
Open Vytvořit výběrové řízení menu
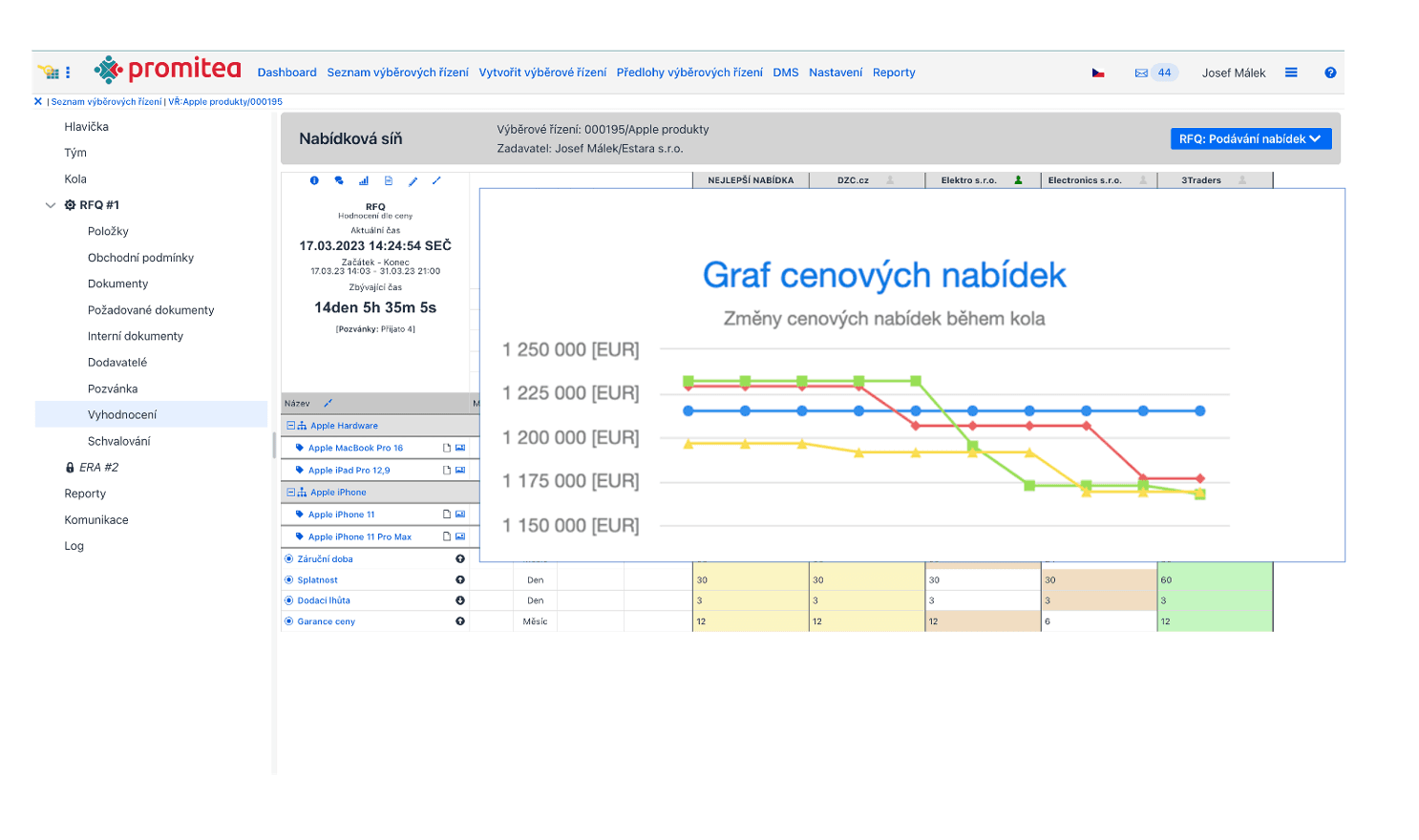542,73
